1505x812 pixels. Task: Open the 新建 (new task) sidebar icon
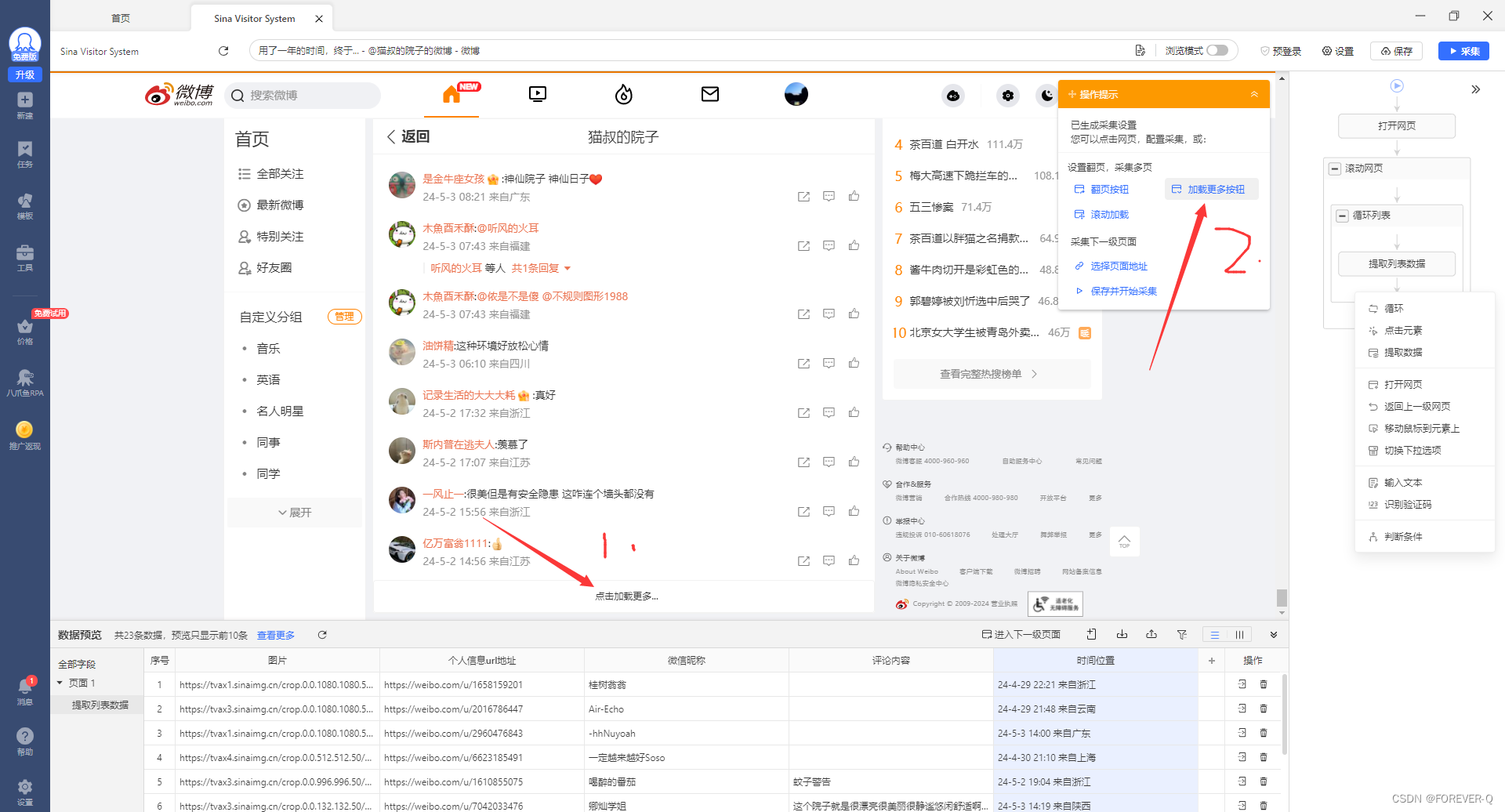[25, 105]
